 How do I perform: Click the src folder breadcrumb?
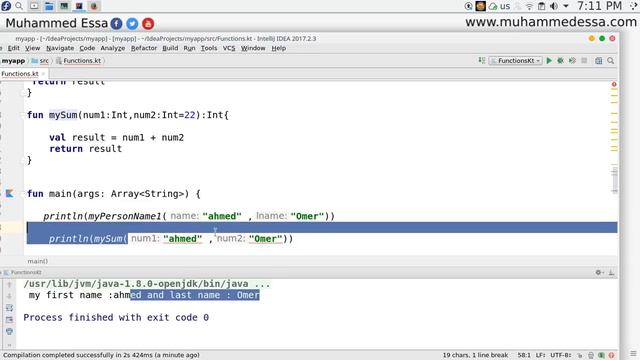coord(40,60)
